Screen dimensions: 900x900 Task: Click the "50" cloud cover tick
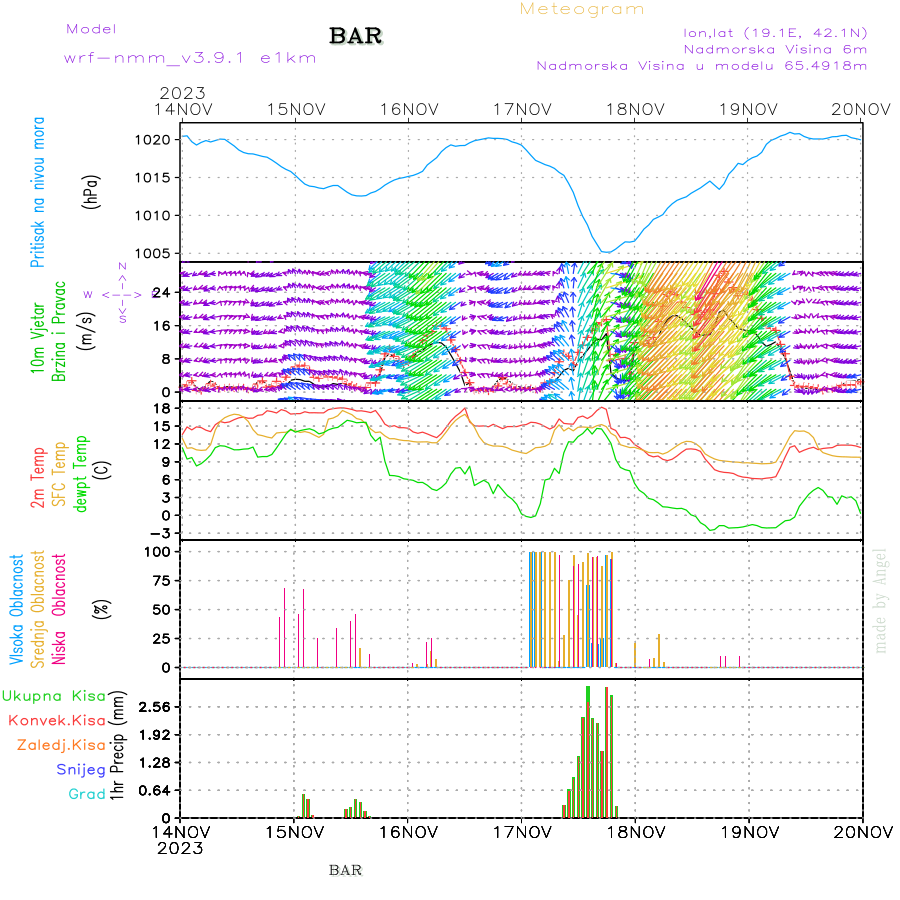[x=162, y=610]
